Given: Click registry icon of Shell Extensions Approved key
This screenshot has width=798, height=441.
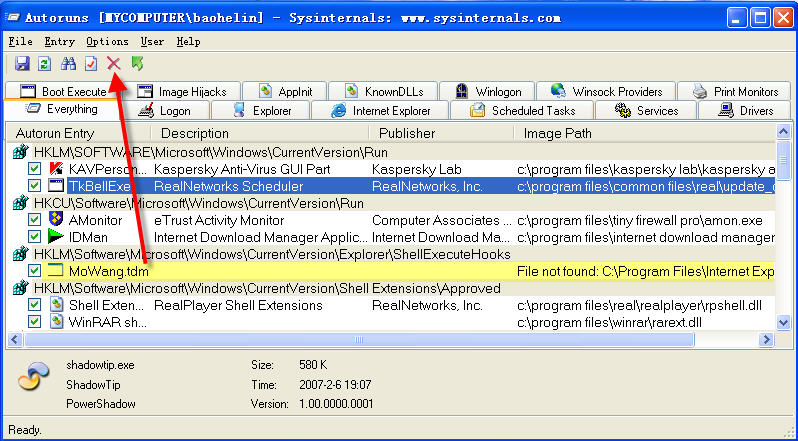Looking at the screenshot, I should click(x=20, y=288).
